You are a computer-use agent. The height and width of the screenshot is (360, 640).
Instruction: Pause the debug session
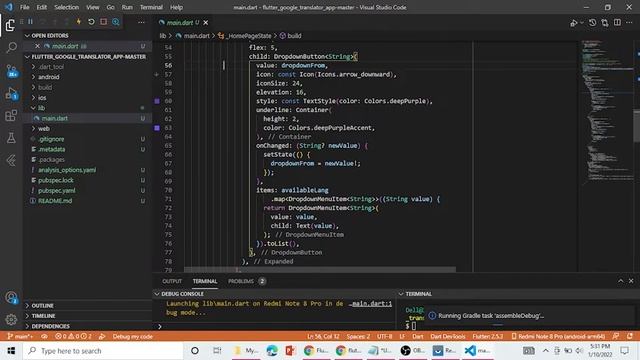(30, 22)
